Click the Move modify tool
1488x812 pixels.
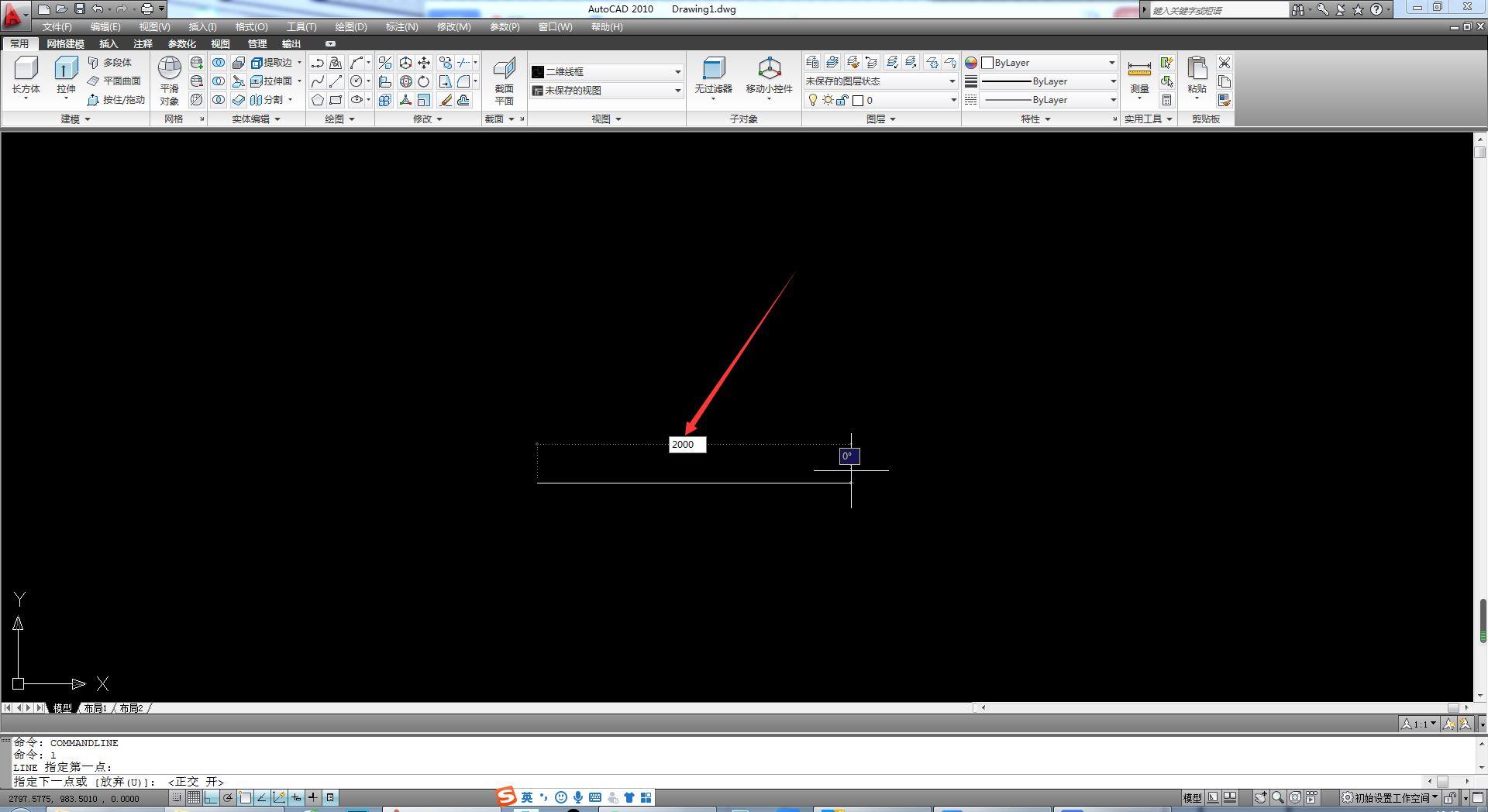pyautogui.click(x=424, y=63)
